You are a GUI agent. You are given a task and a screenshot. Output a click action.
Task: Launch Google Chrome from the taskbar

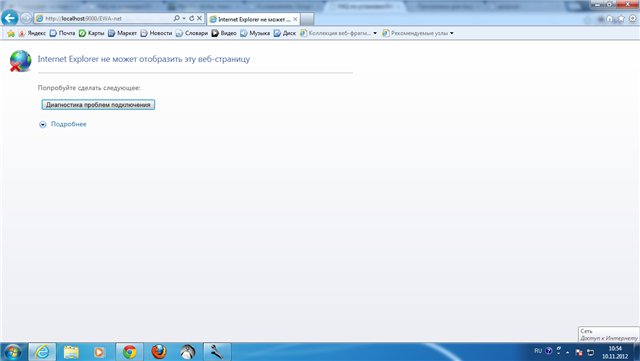tap(129, 352)
